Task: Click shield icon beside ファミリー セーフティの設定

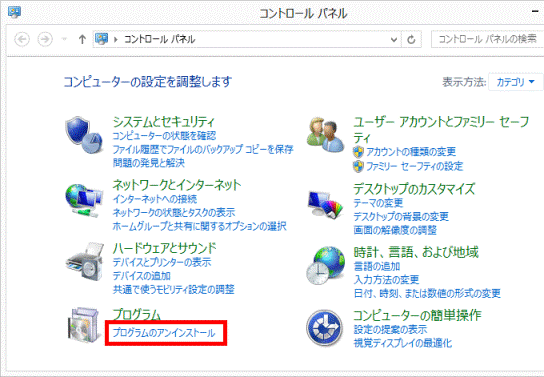Action: point(358,166)
